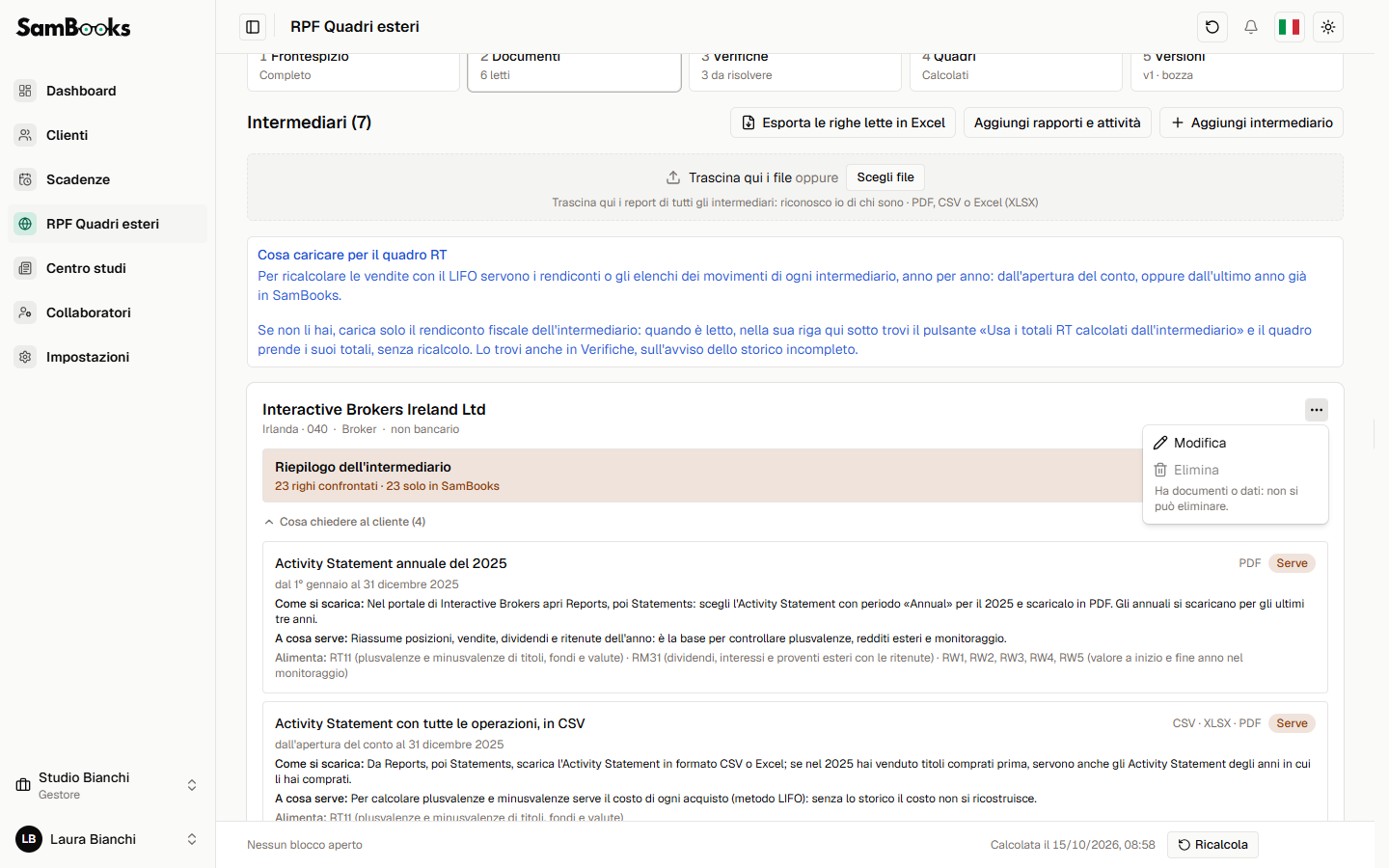1389x868 pixels.
Task: Click 'Activity Statement annuale del 2025' title
Action: pos(391,563)
